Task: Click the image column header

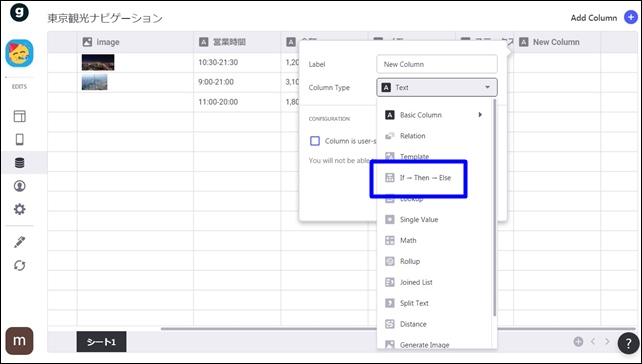Action: [x=135, y=42]
